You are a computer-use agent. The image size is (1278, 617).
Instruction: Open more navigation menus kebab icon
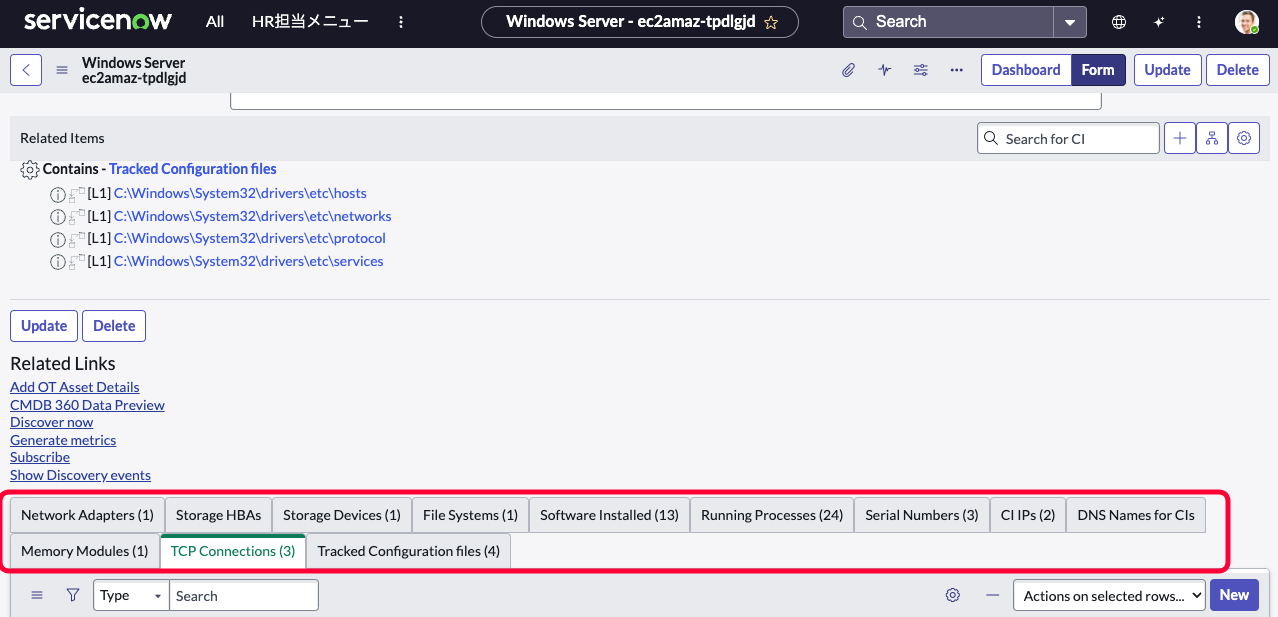(401, 22)
